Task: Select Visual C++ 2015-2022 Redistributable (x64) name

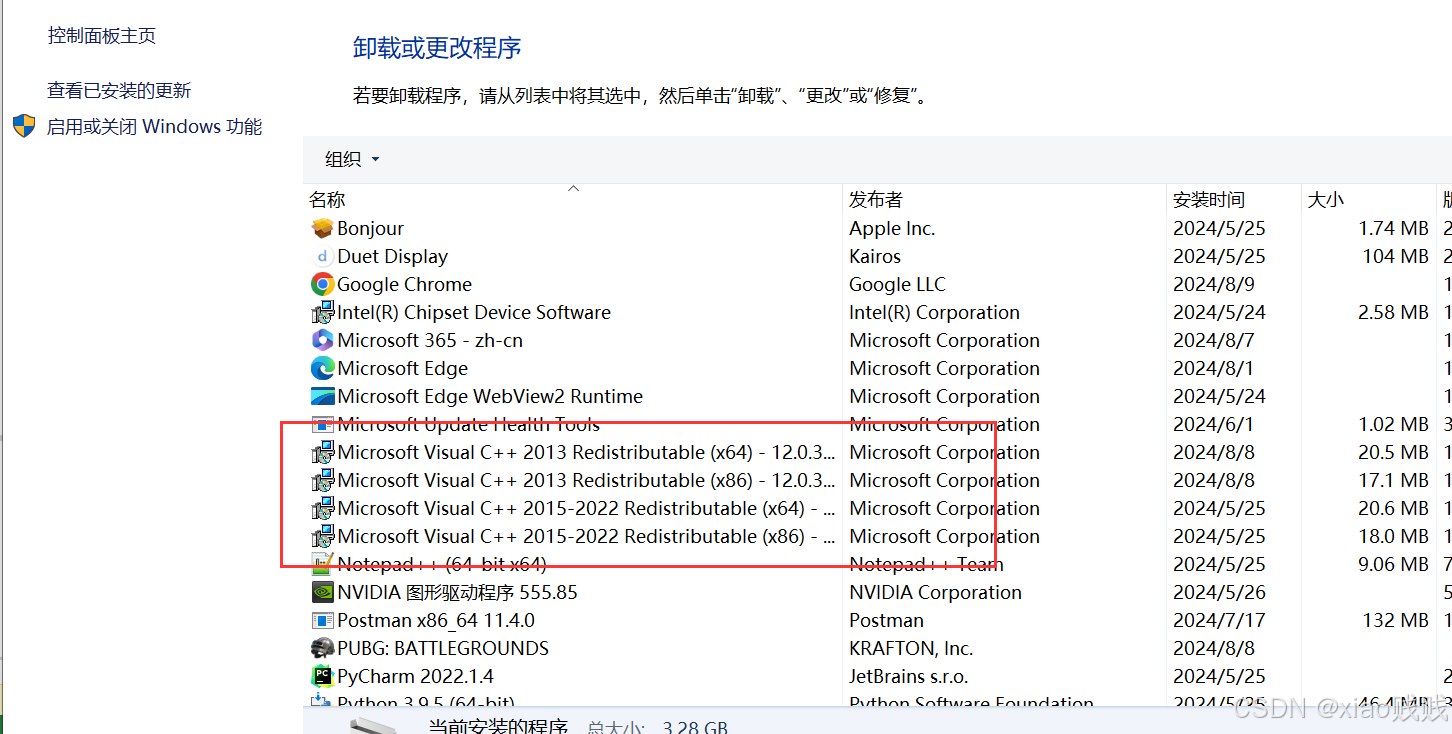Action: point(587,509)
